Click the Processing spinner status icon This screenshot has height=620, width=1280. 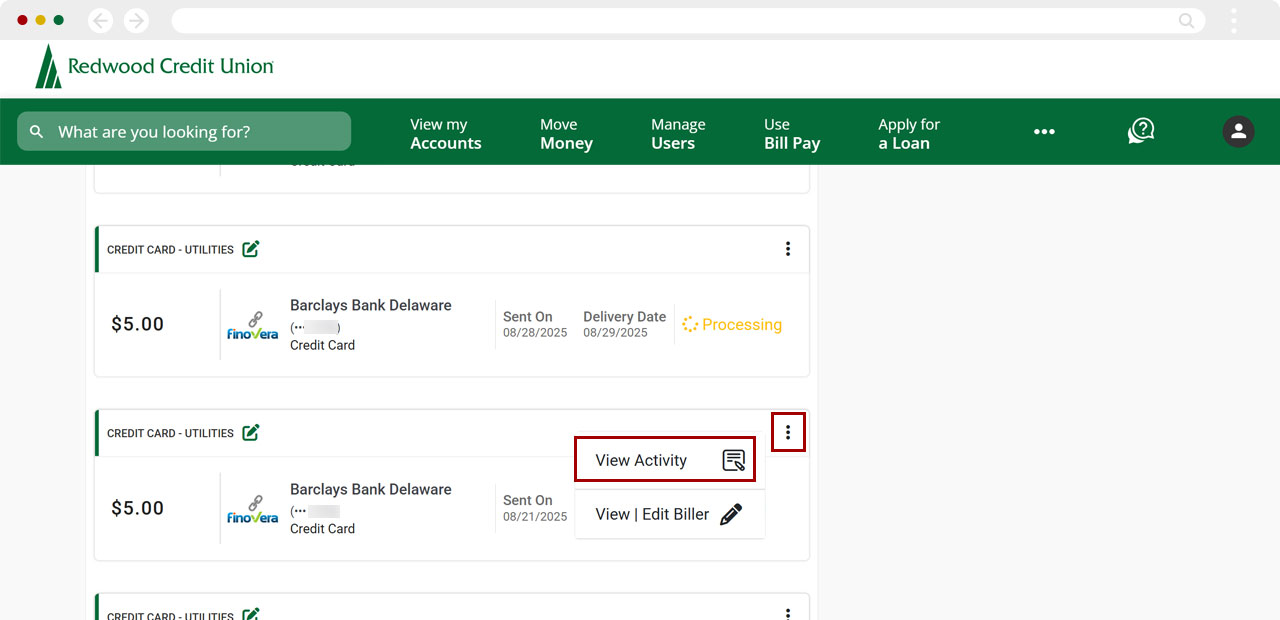click(690, 324)
